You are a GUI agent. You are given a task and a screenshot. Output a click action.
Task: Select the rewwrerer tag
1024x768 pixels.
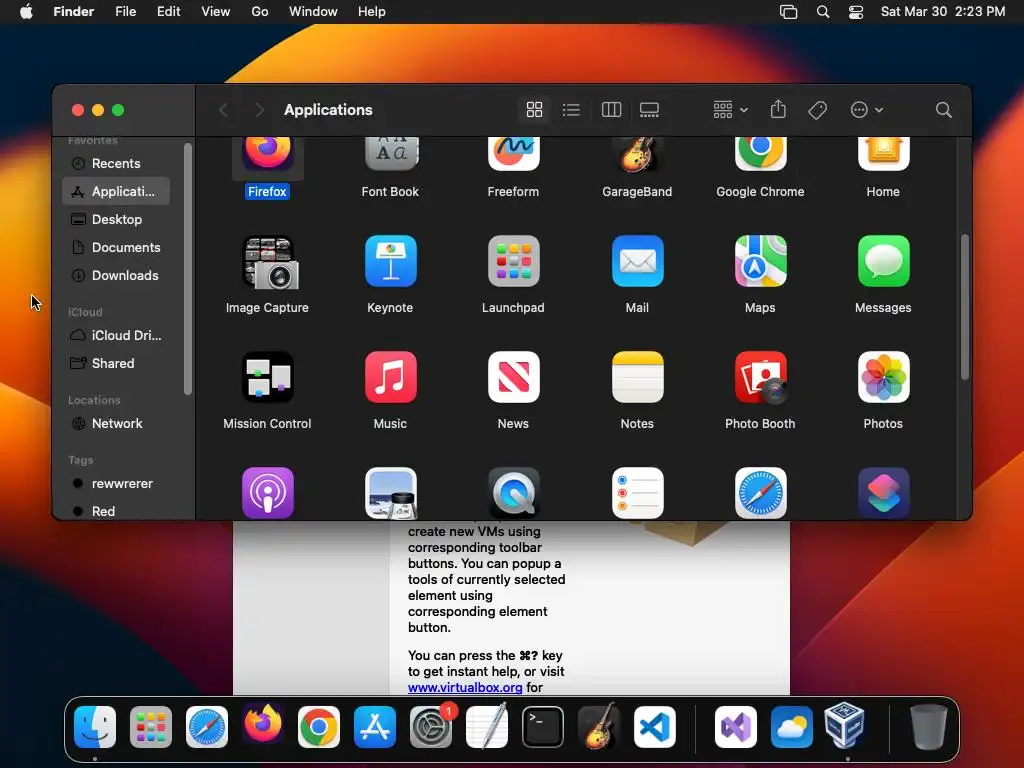(116, 483)
